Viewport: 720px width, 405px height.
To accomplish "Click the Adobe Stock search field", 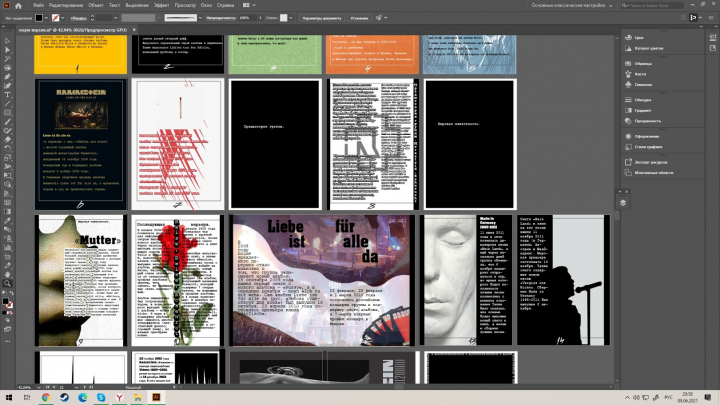I will point(652,6).
